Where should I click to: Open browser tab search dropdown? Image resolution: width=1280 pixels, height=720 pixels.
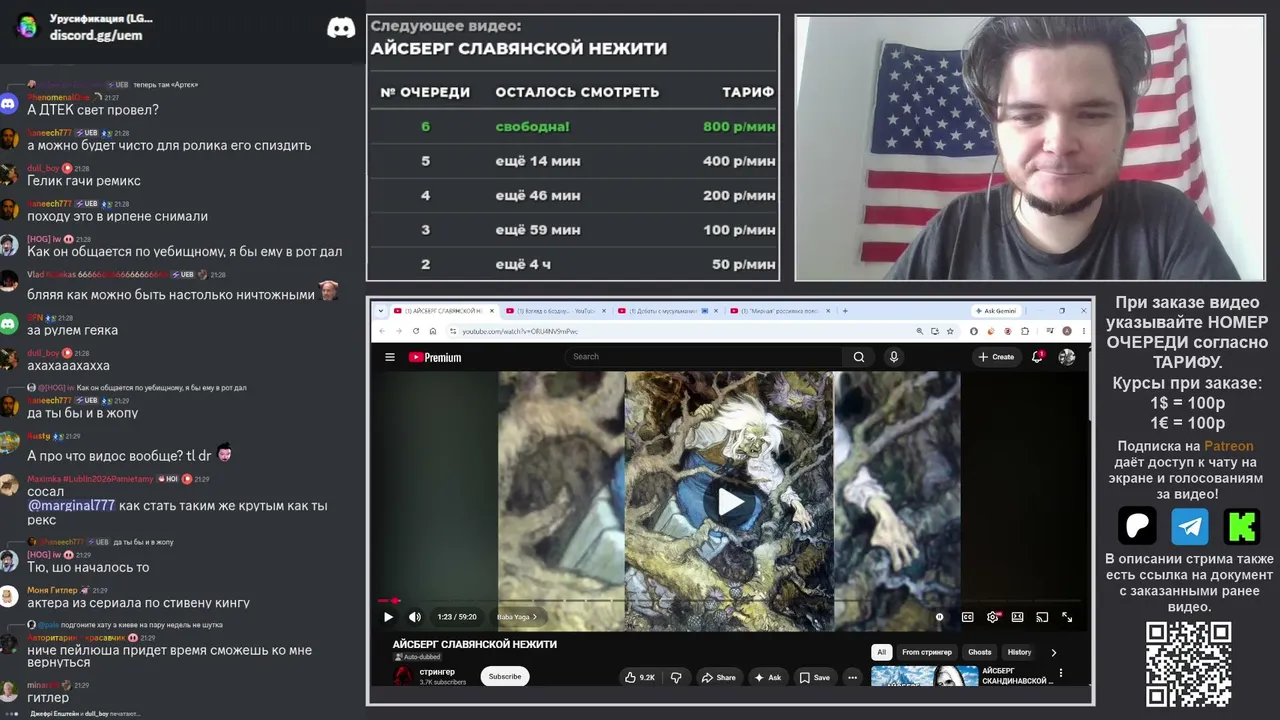point(380,311)
